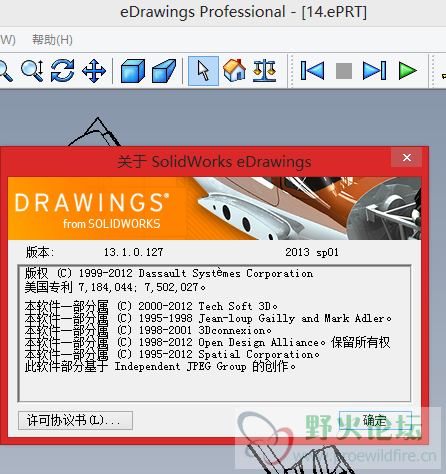Select the Pan four-arrow tool
Screen dimensions: 446x474
click(x=94, y=71)
